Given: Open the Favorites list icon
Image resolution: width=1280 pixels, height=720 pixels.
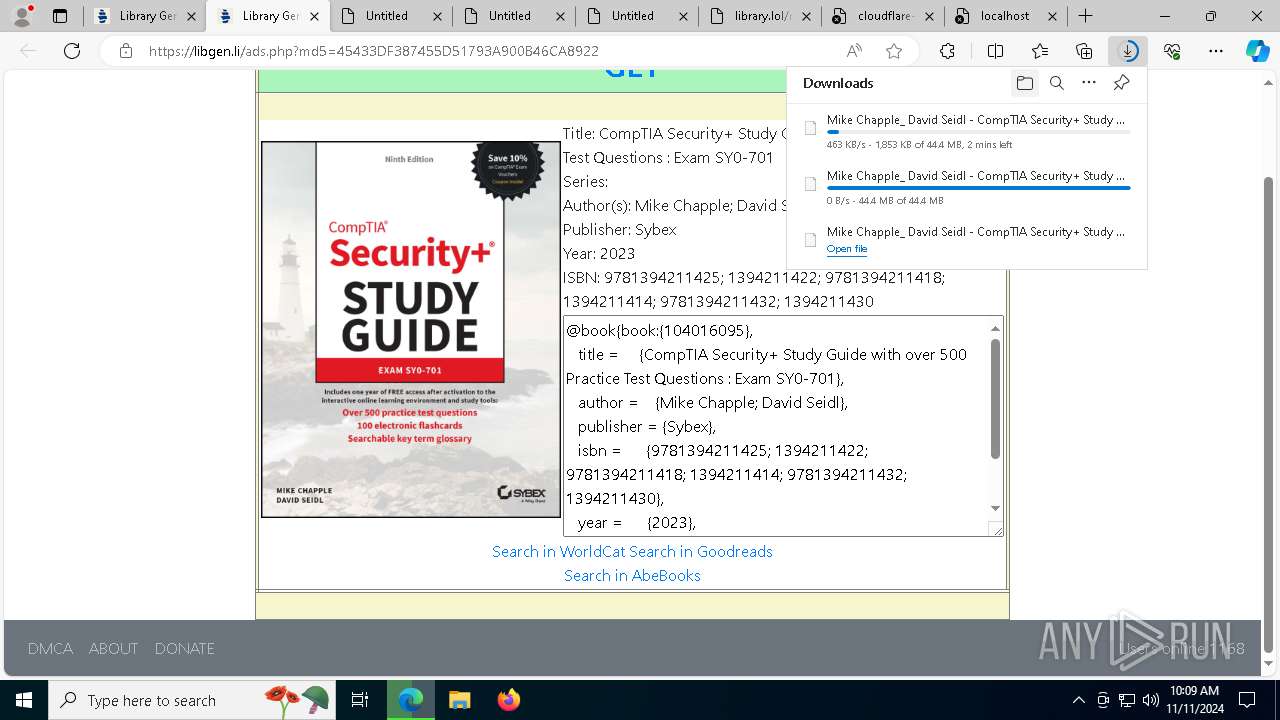Looking at the screenshot, I should click(x=1040, y=51).
